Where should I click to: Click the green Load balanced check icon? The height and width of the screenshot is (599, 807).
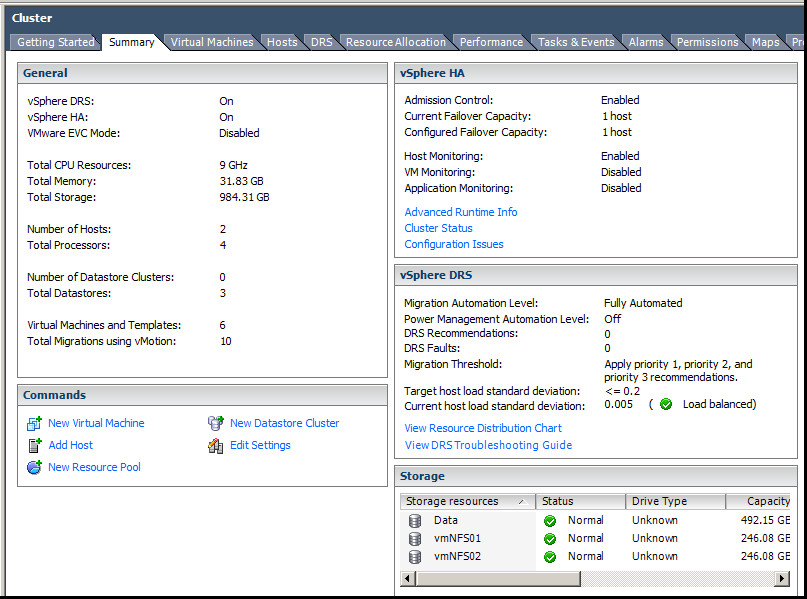point(666,404)
